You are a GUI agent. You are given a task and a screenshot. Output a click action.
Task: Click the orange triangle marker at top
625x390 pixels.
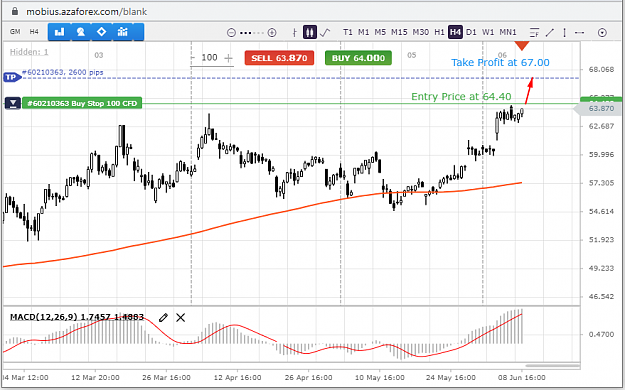522,45
